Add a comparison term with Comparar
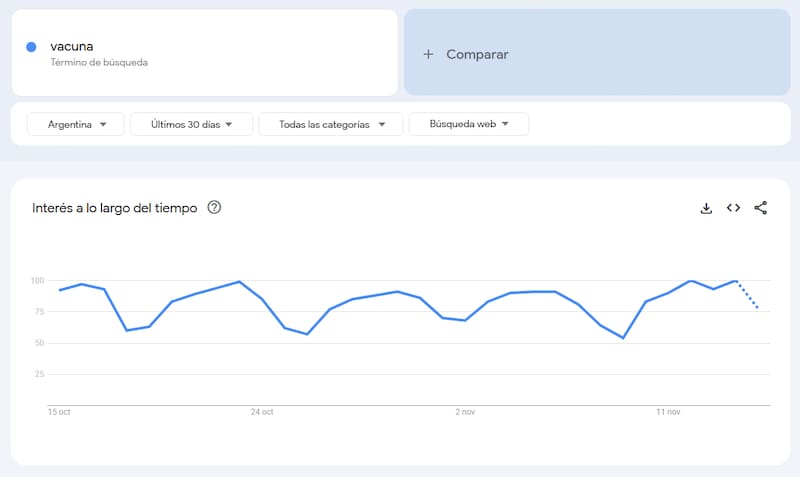This screenshot has width=800, height=477. (x=477, y=54)
